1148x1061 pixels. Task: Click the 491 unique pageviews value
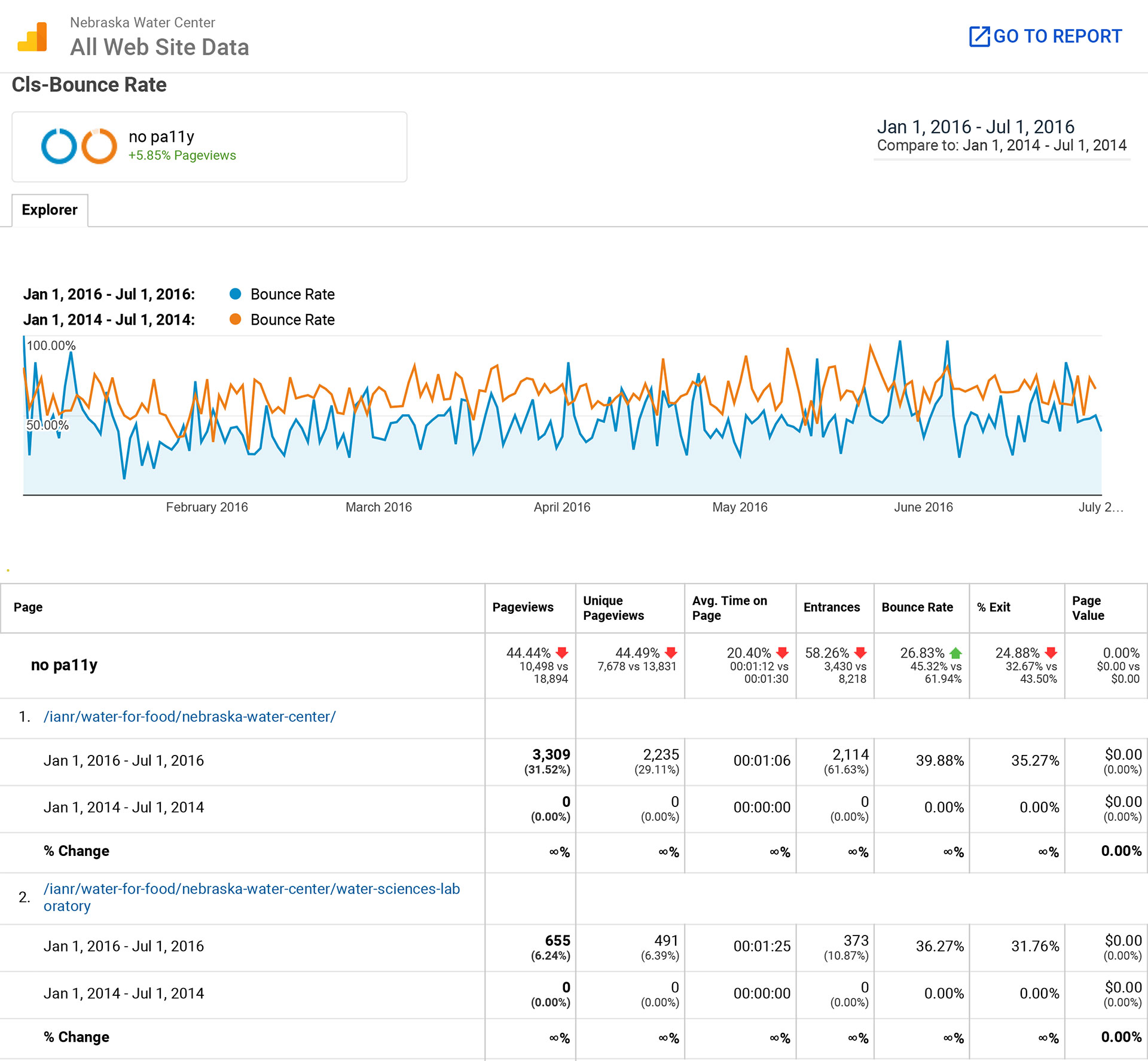667,940
